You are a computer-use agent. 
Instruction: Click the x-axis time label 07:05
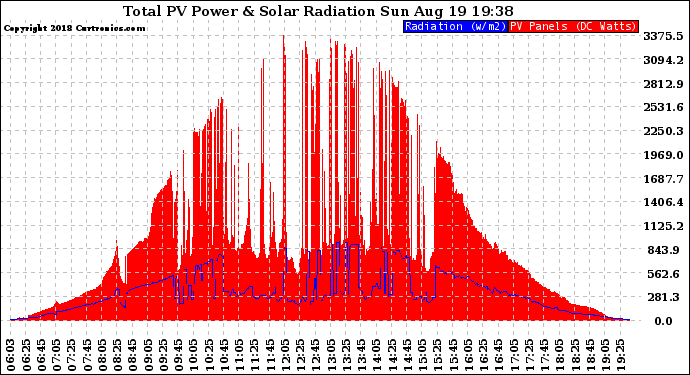(x=57, y=355)
